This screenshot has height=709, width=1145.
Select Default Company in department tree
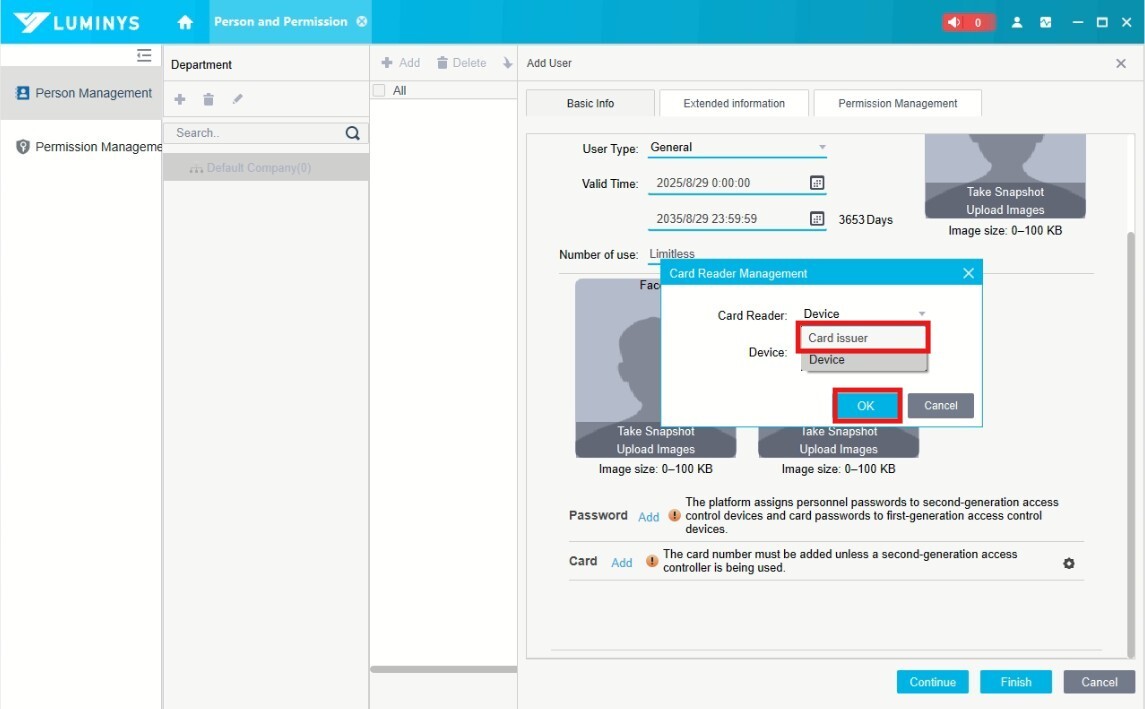(x=258, y=168)
